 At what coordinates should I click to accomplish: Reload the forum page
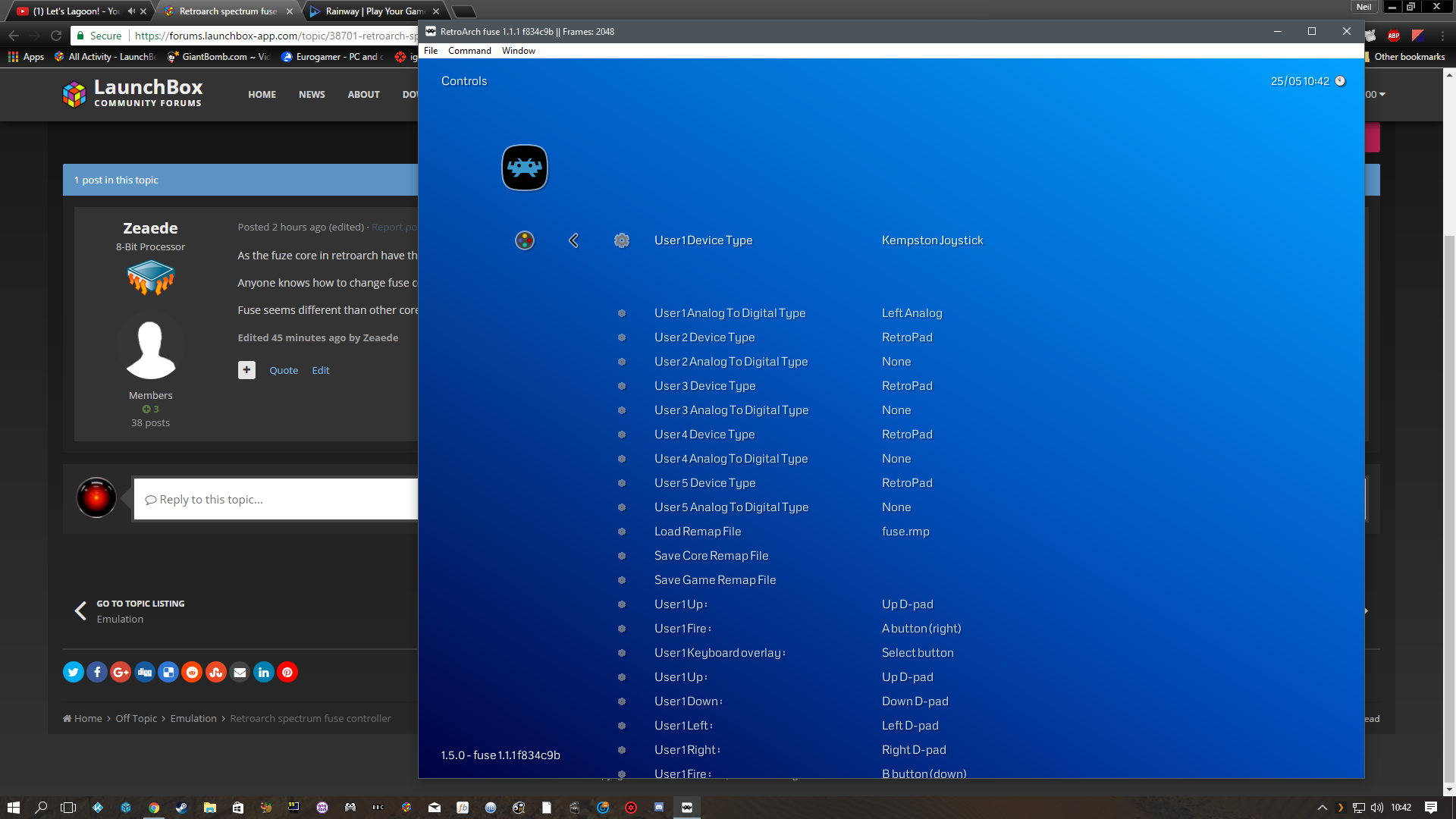tap(56, 36)
